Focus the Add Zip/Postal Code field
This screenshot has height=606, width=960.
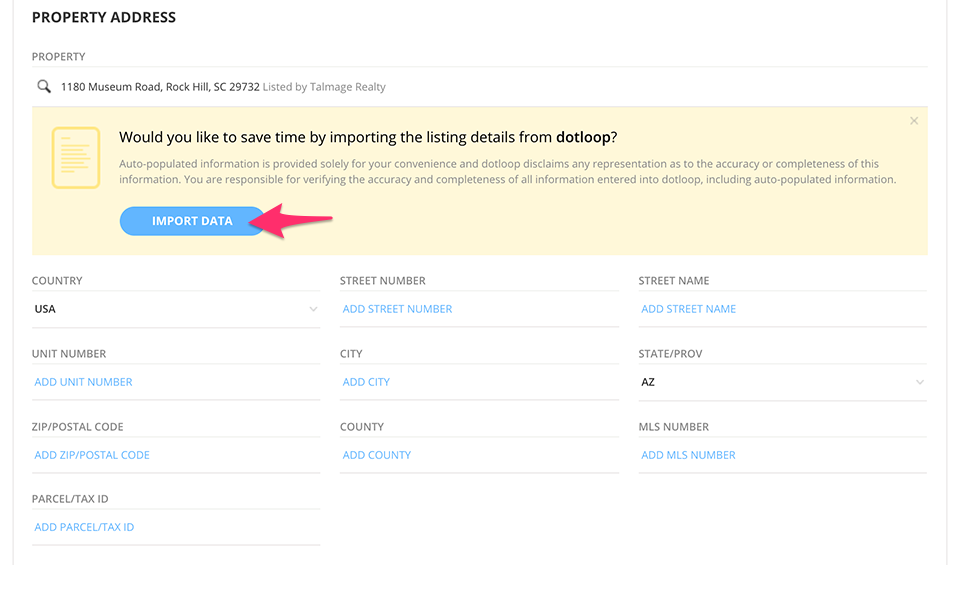coord(92,455)
